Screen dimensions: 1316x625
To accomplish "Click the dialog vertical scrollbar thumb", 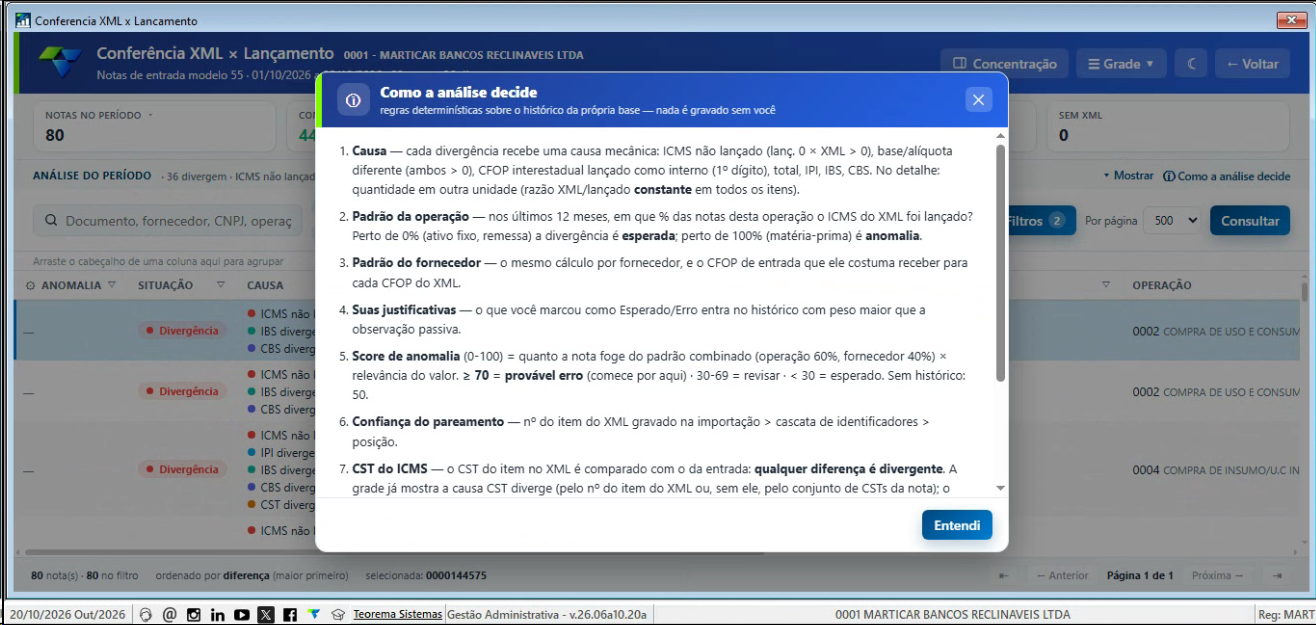I will [1001, 262].
